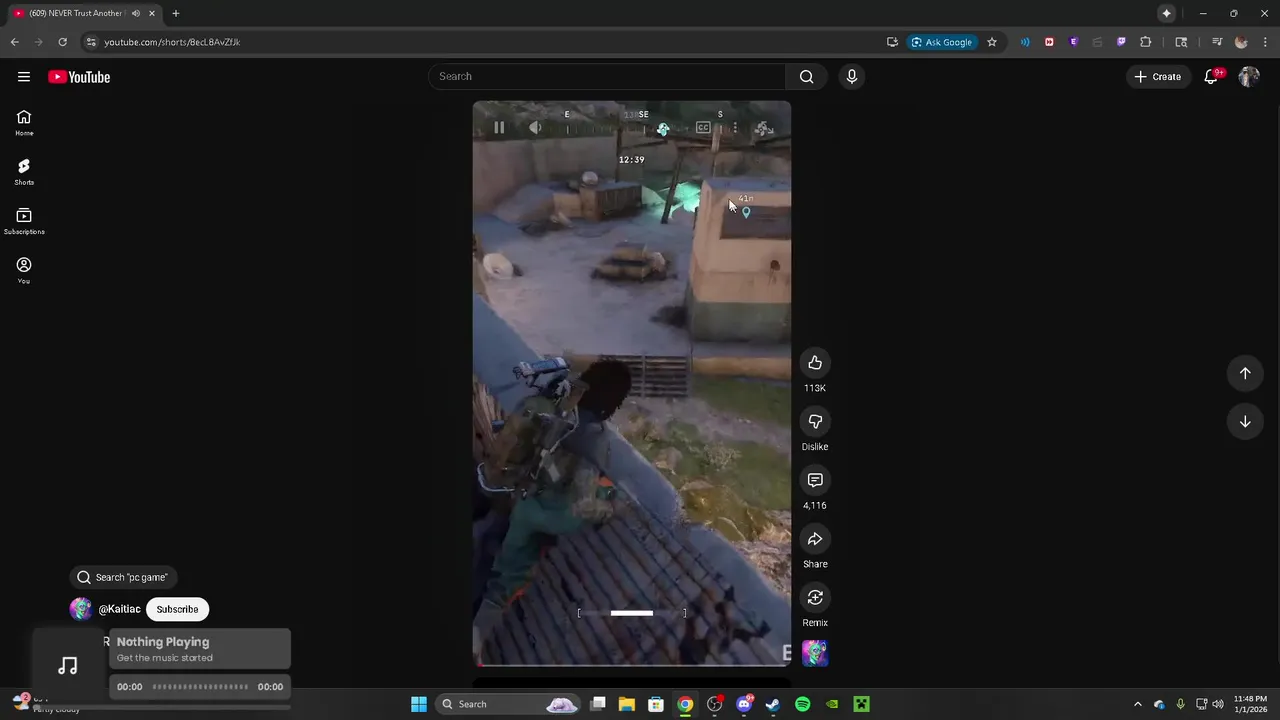1280x720 pixels.
Task: Search with your voice microphone
Action: coord(852,77)
